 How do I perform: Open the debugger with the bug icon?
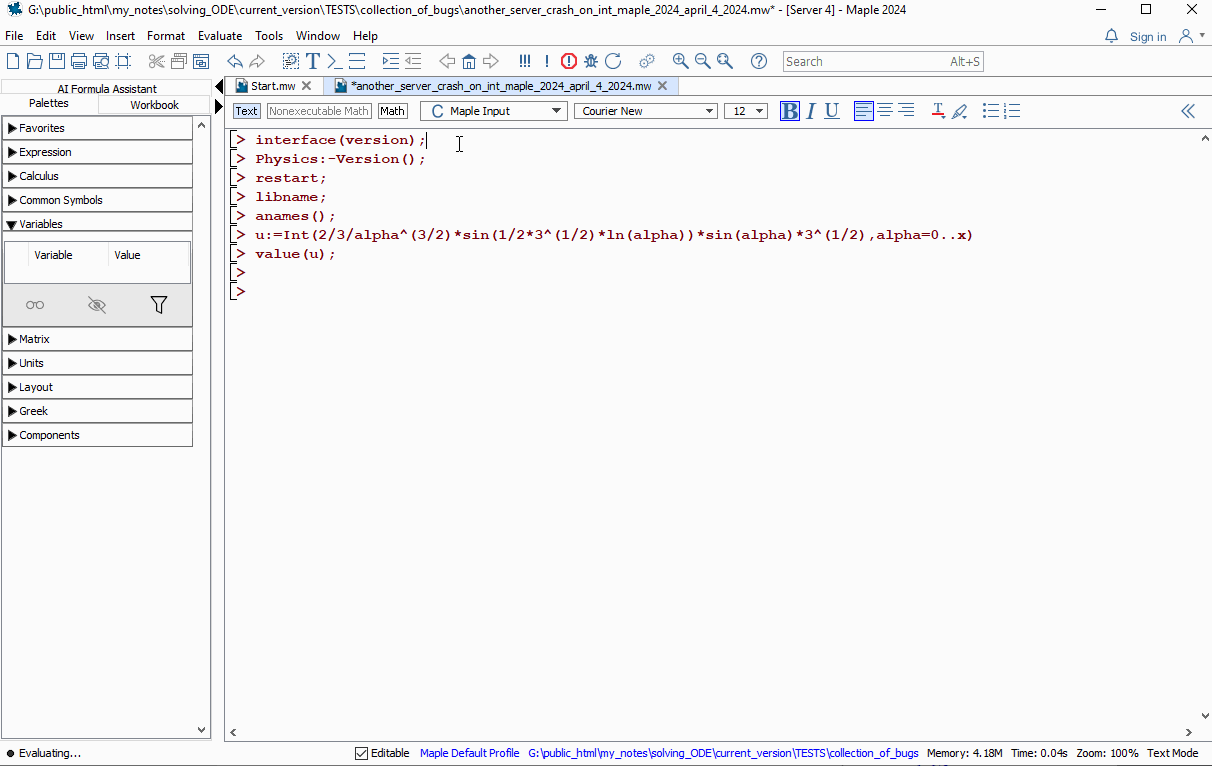pyautogui.click(x=591, y=61)
